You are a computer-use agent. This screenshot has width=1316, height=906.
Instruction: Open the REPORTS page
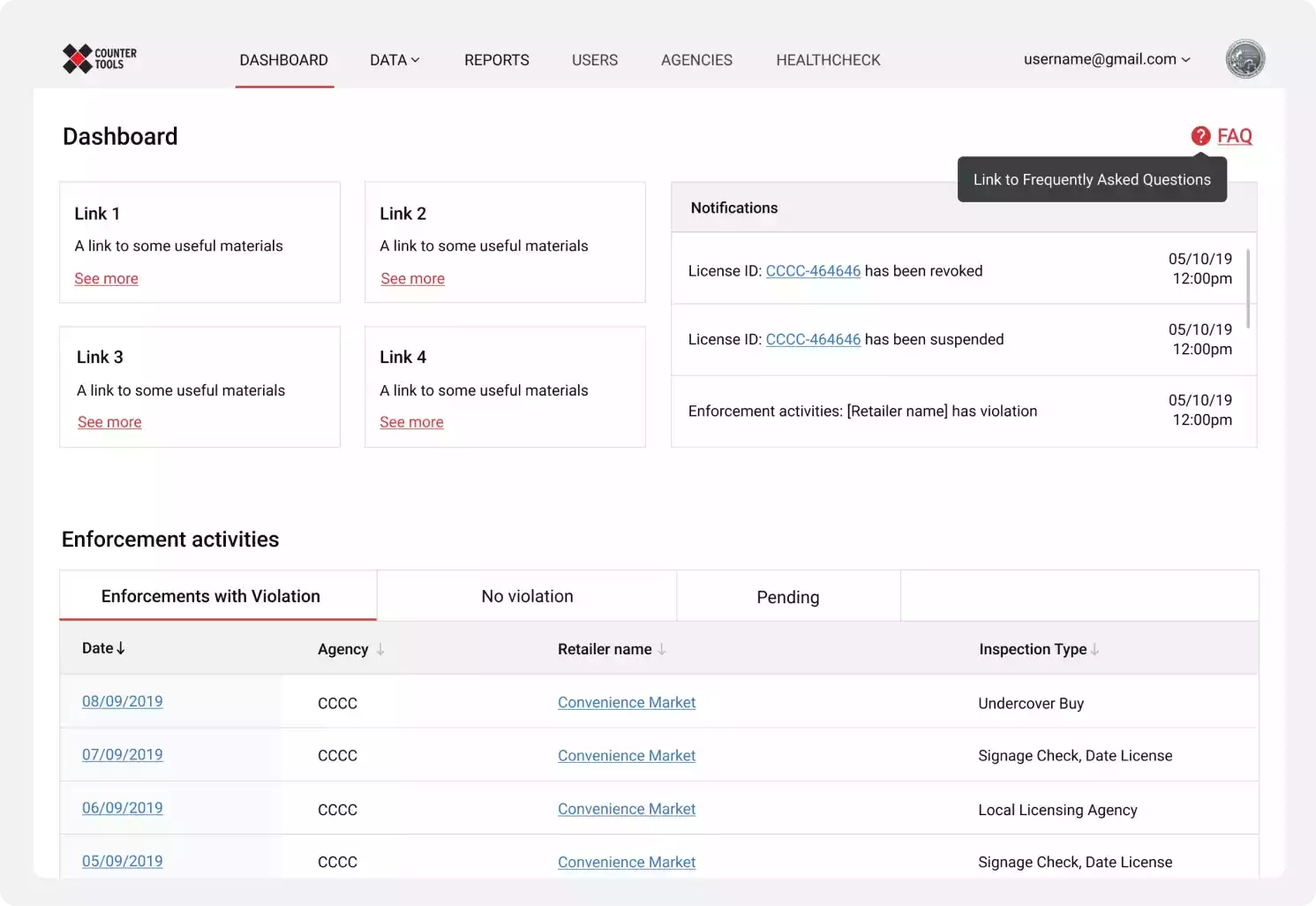tap(497, 60)
